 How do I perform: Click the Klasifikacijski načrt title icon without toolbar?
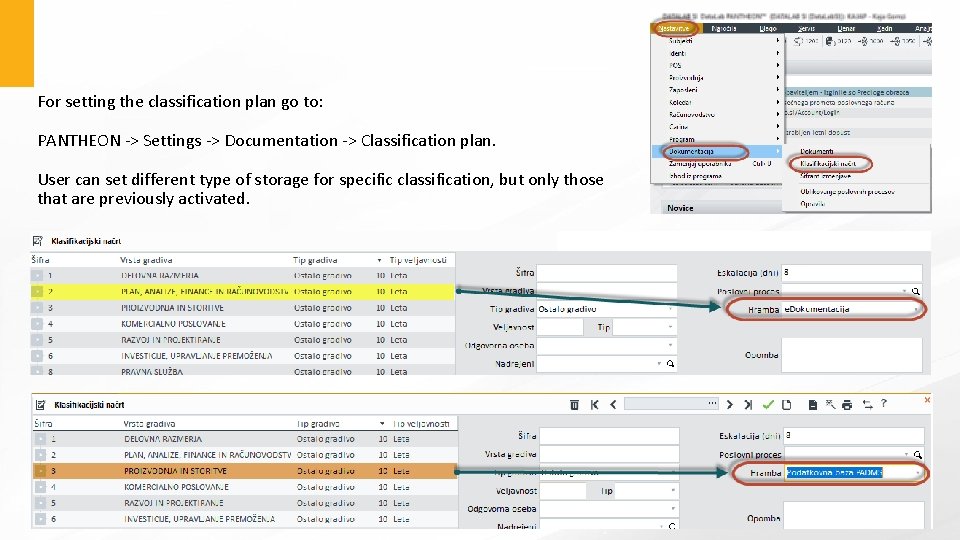(38, 241)
